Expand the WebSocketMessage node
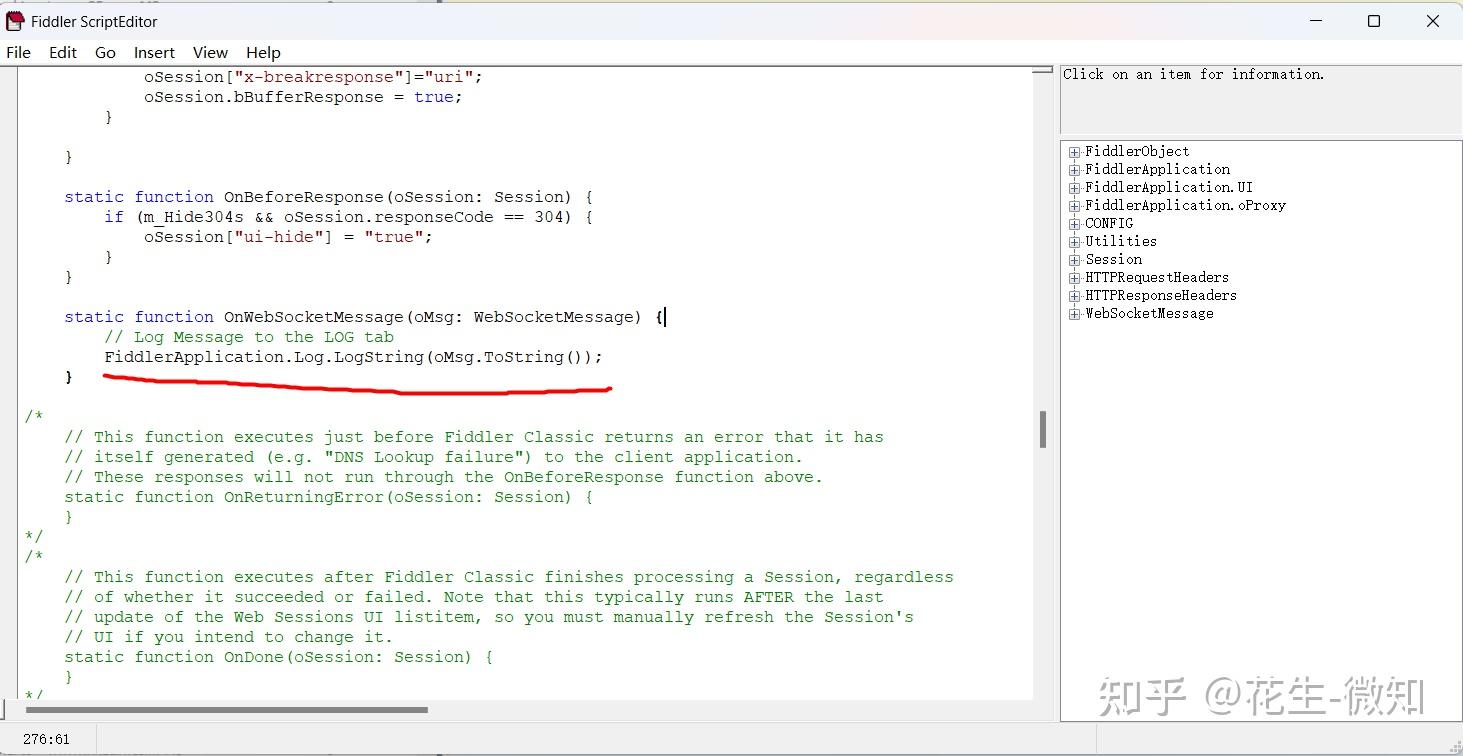This screenshot has width=1463, height=756. point(1073,313)
